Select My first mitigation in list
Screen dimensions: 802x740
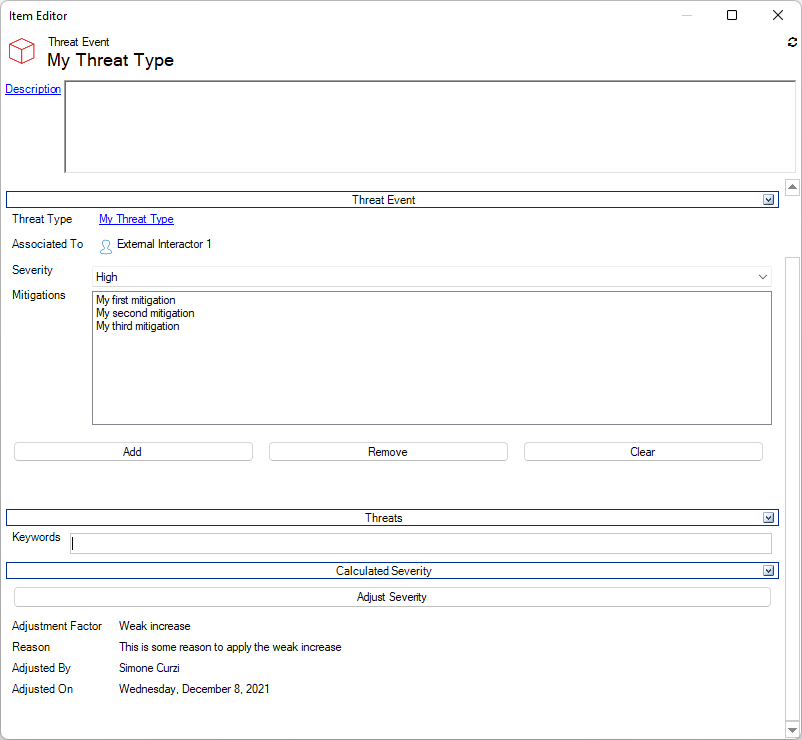click(136, 300)
